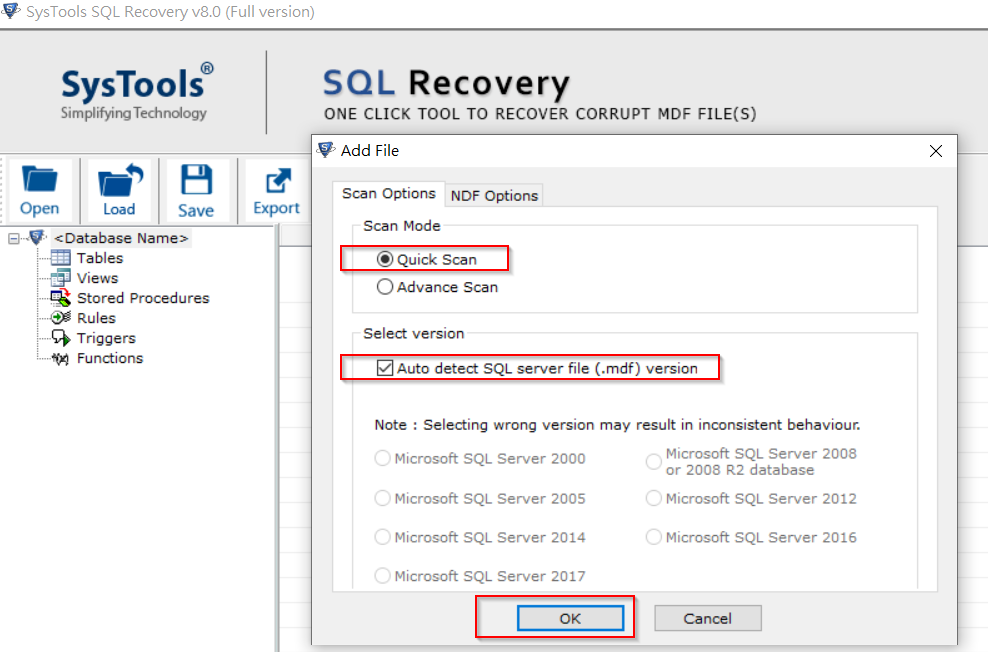Select the Advance Scan radio button
The image size is (988, 652).
[x=384, y=287]
